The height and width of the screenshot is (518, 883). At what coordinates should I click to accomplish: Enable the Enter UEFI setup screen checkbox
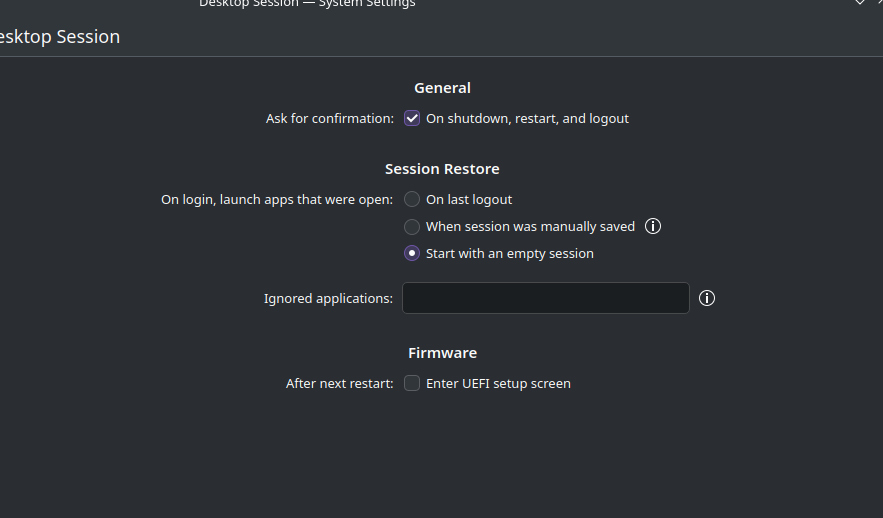tap(412, 383)
